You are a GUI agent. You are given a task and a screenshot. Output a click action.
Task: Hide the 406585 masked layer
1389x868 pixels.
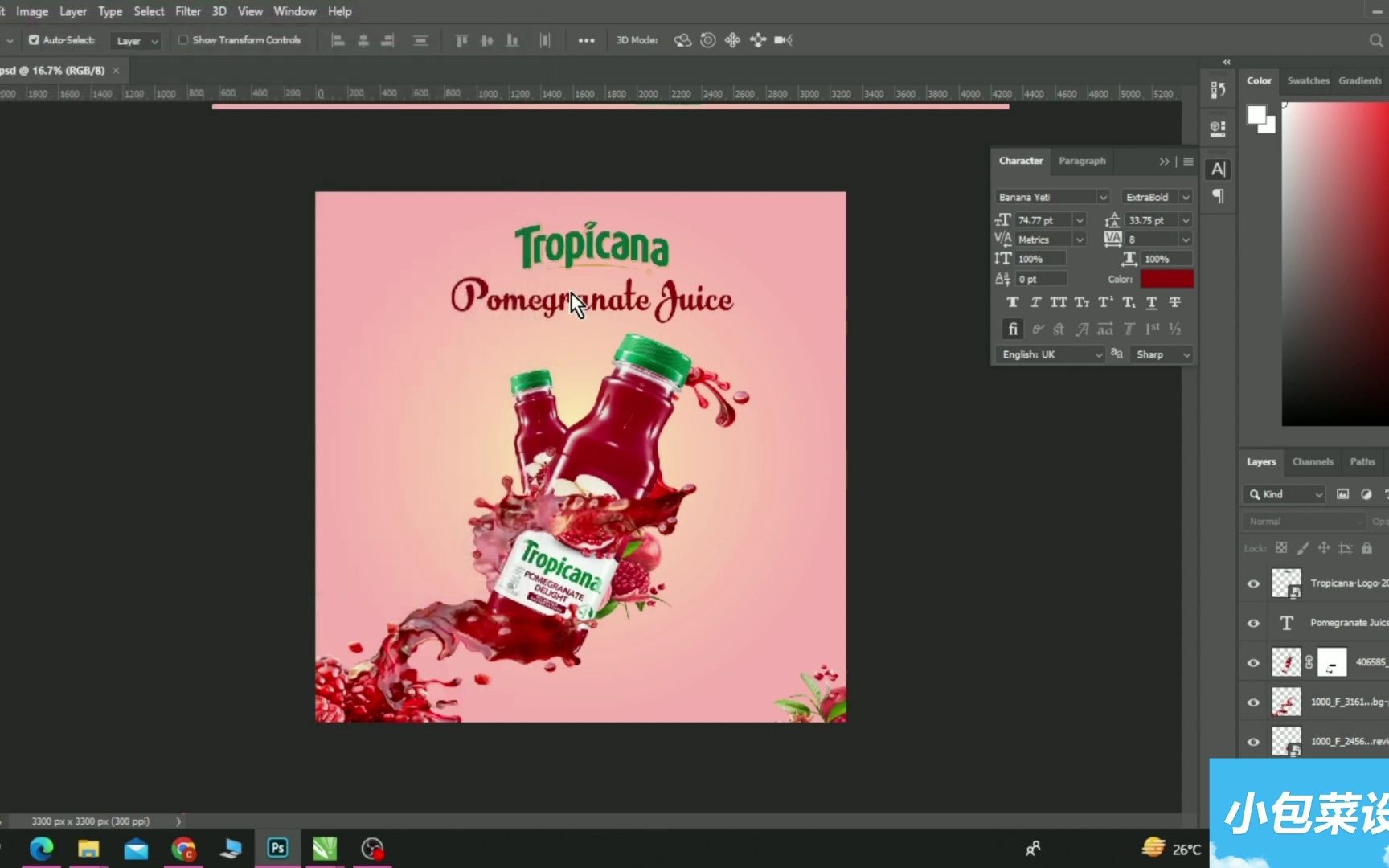[1253, 662]
